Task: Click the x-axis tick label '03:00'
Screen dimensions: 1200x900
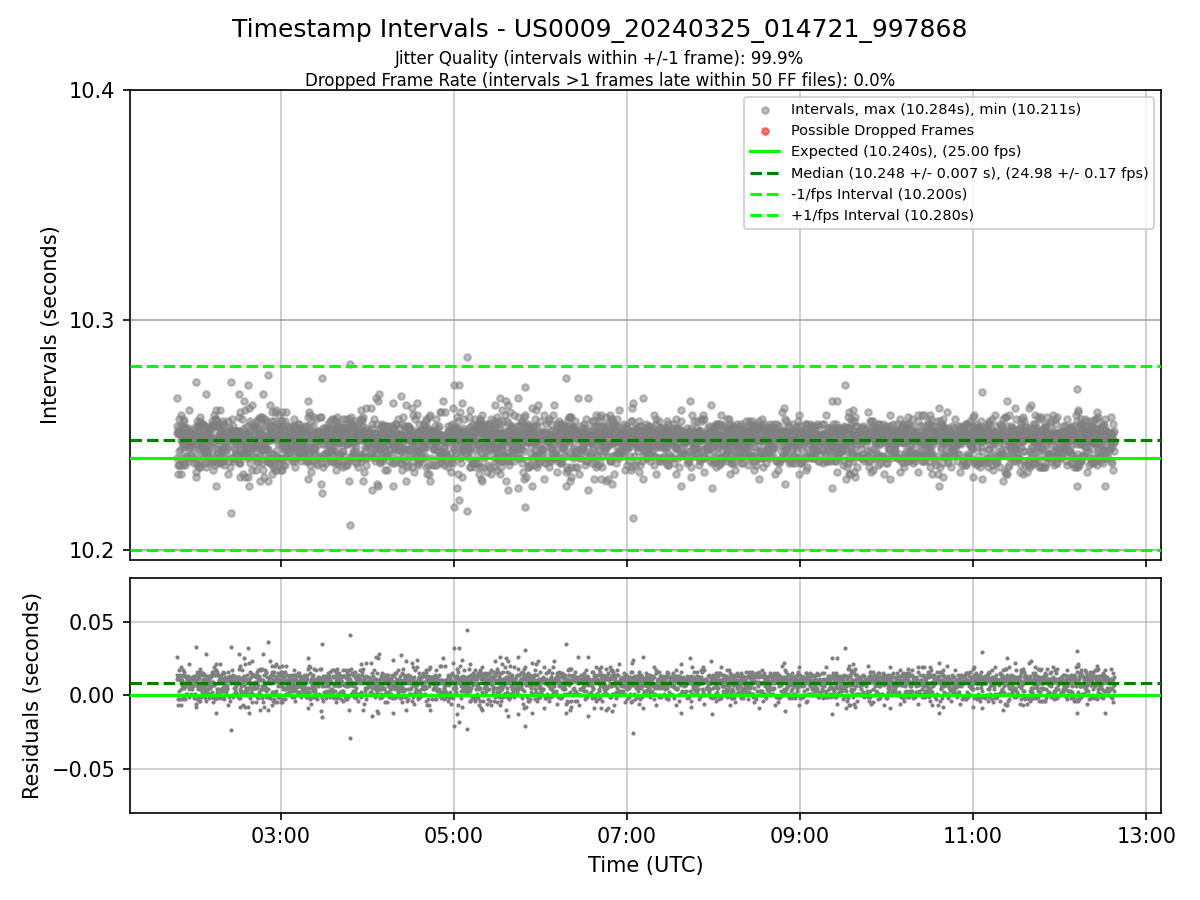Action: click(x=281, y=835)
